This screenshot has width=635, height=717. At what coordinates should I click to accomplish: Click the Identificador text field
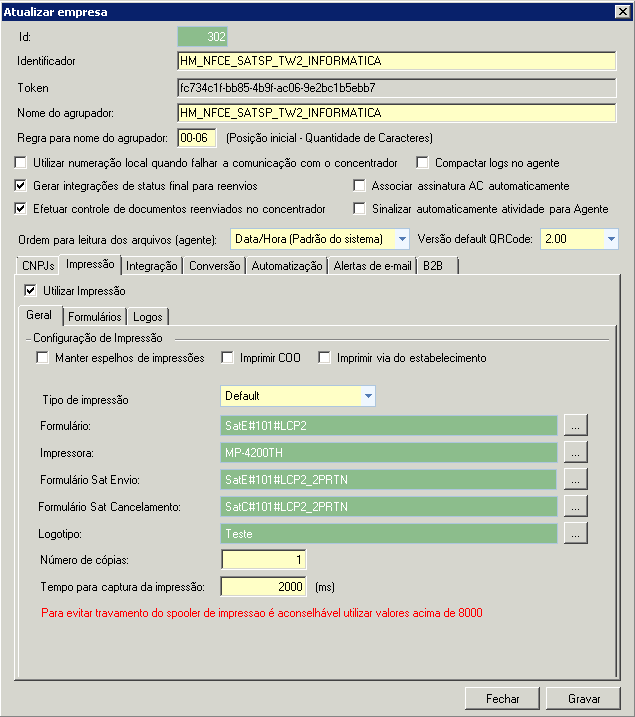(x=395, y=61)
